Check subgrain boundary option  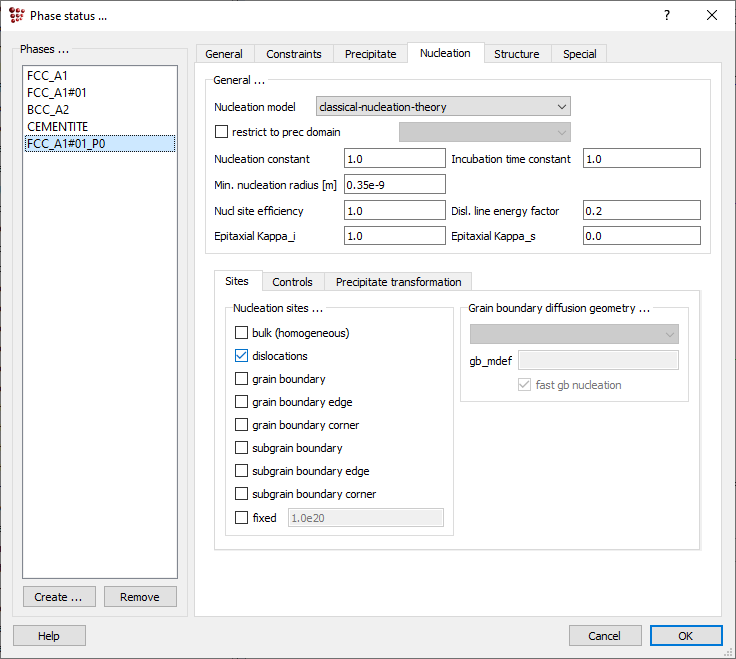(x=241, y=448)
